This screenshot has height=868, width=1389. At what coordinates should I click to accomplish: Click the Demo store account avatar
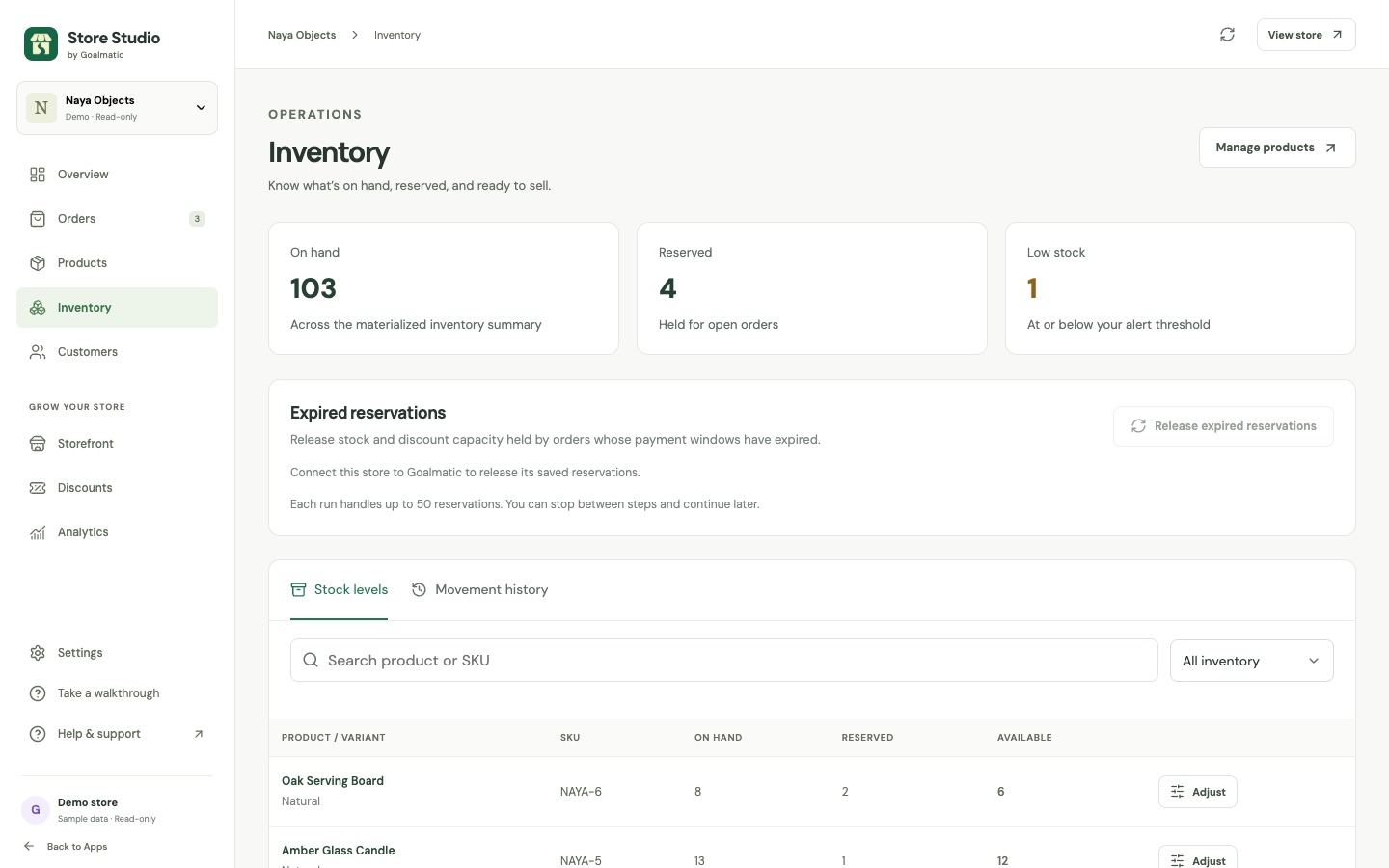coord(36,810)
